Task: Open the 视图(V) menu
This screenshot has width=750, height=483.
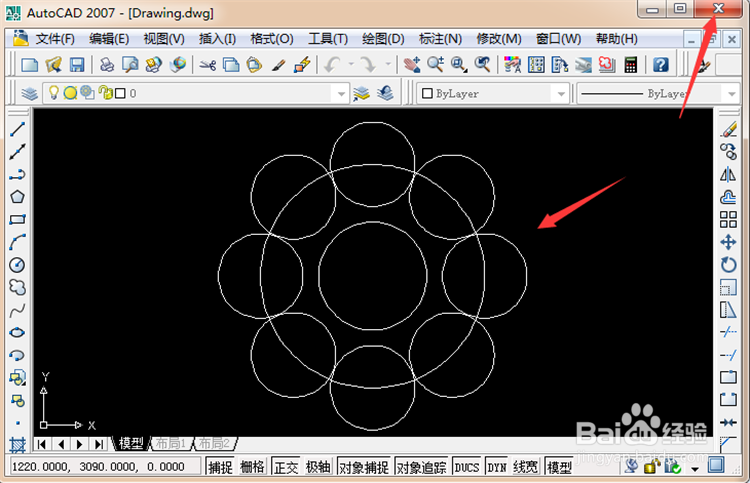Action: click(x=164, y=39)
